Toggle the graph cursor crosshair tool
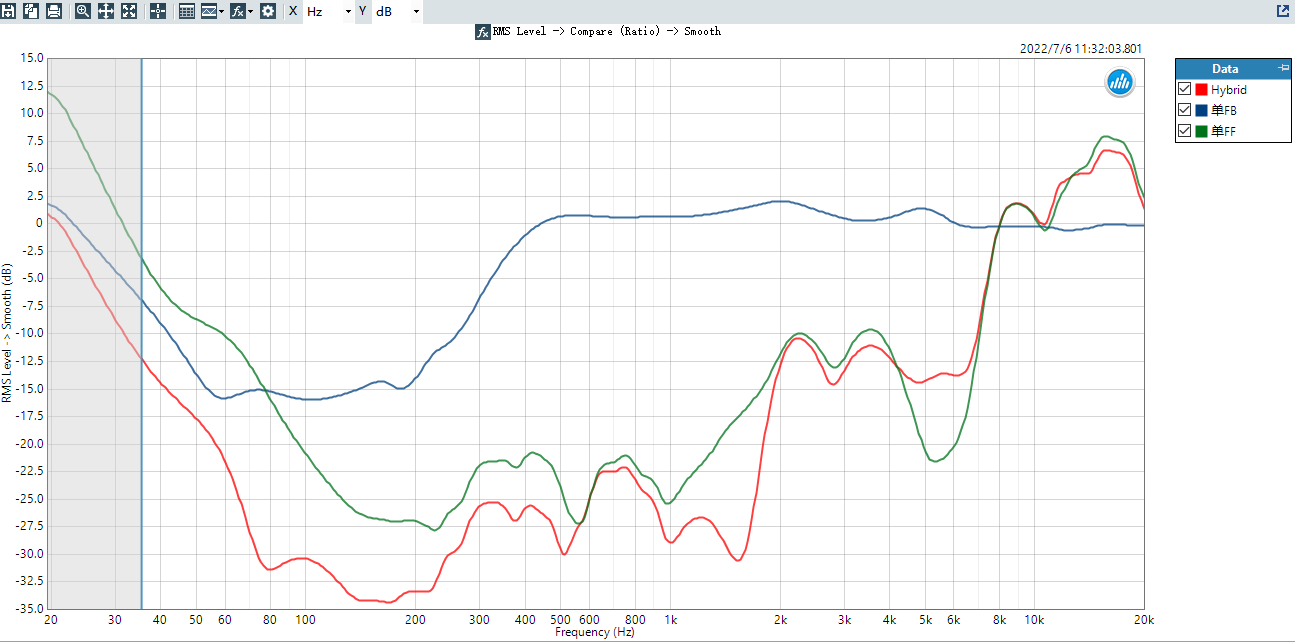Screen dimensions: 1295x643 coord(158,11)
